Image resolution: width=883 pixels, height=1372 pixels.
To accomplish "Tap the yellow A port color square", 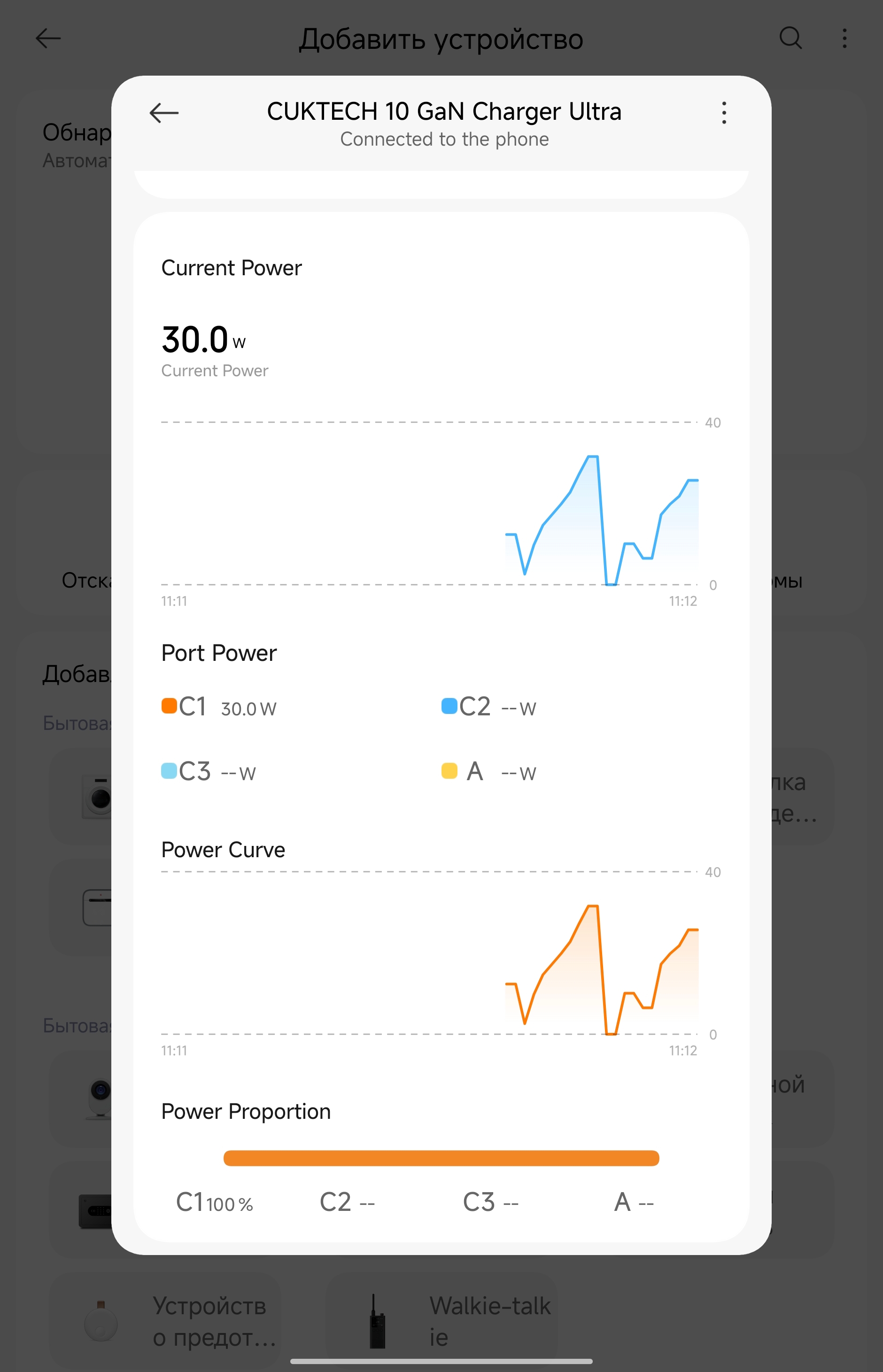I will (449, 771).
